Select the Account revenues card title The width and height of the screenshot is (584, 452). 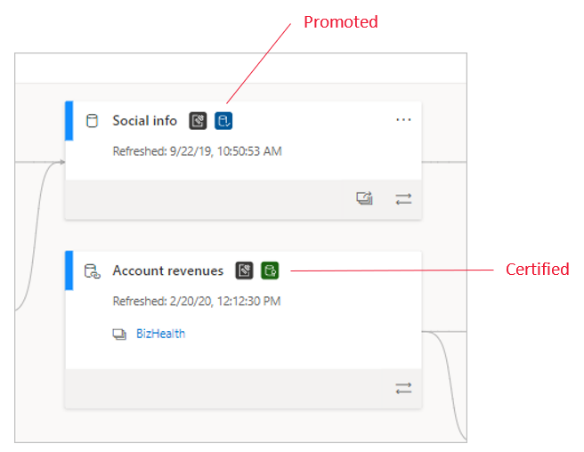[x=168, y=271]
